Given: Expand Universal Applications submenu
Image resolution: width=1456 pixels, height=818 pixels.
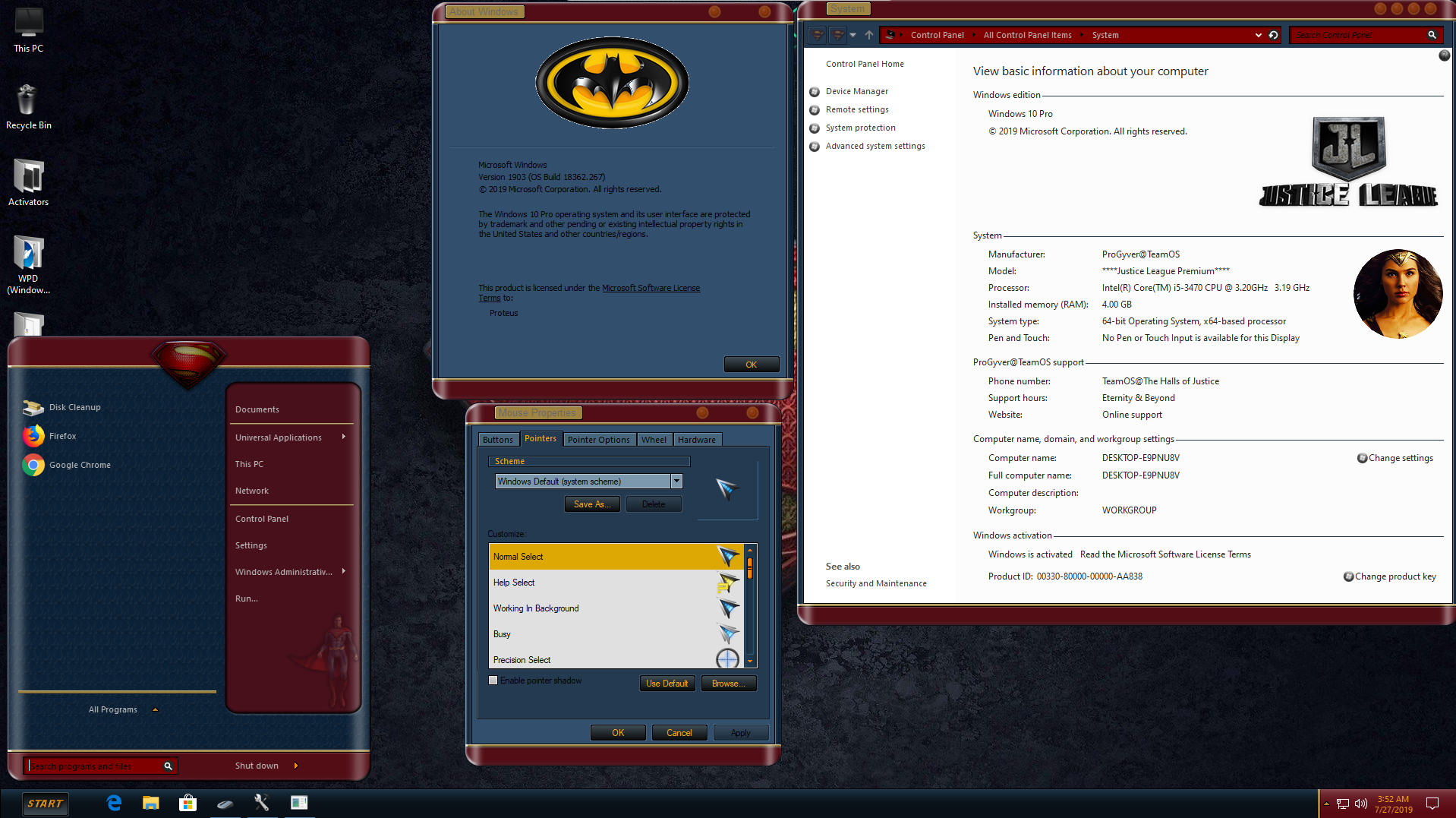Looking at the screenshot, I should (x=344, y=437).
